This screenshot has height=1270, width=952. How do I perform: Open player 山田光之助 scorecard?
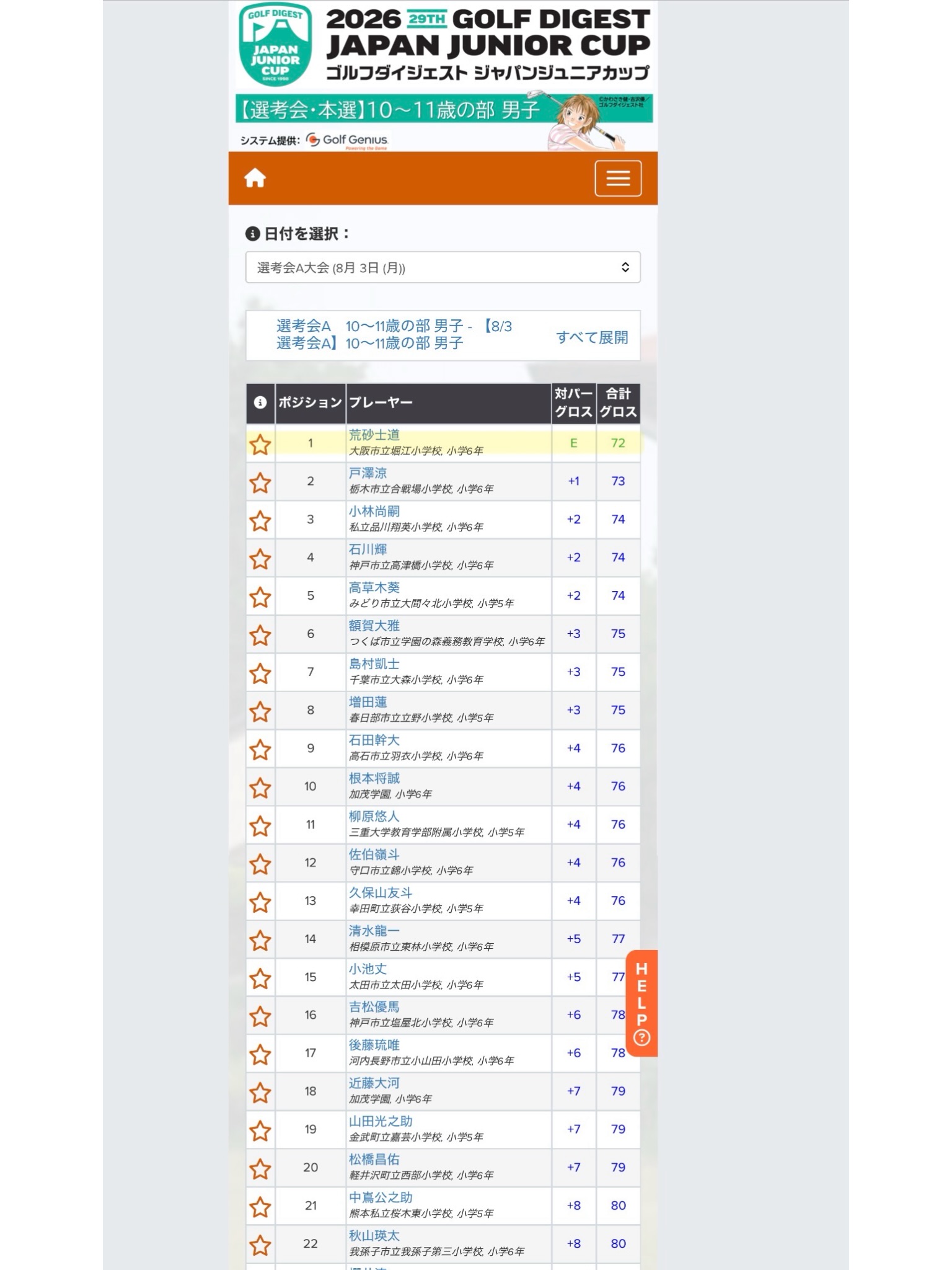tap(380, 1121)
